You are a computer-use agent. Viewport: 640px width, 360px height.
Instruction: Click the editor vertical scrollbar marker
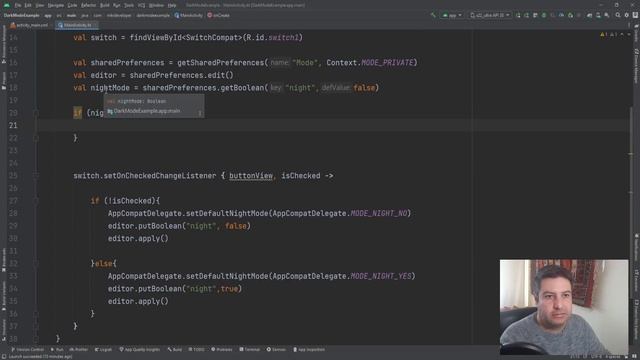coord(631,154)
